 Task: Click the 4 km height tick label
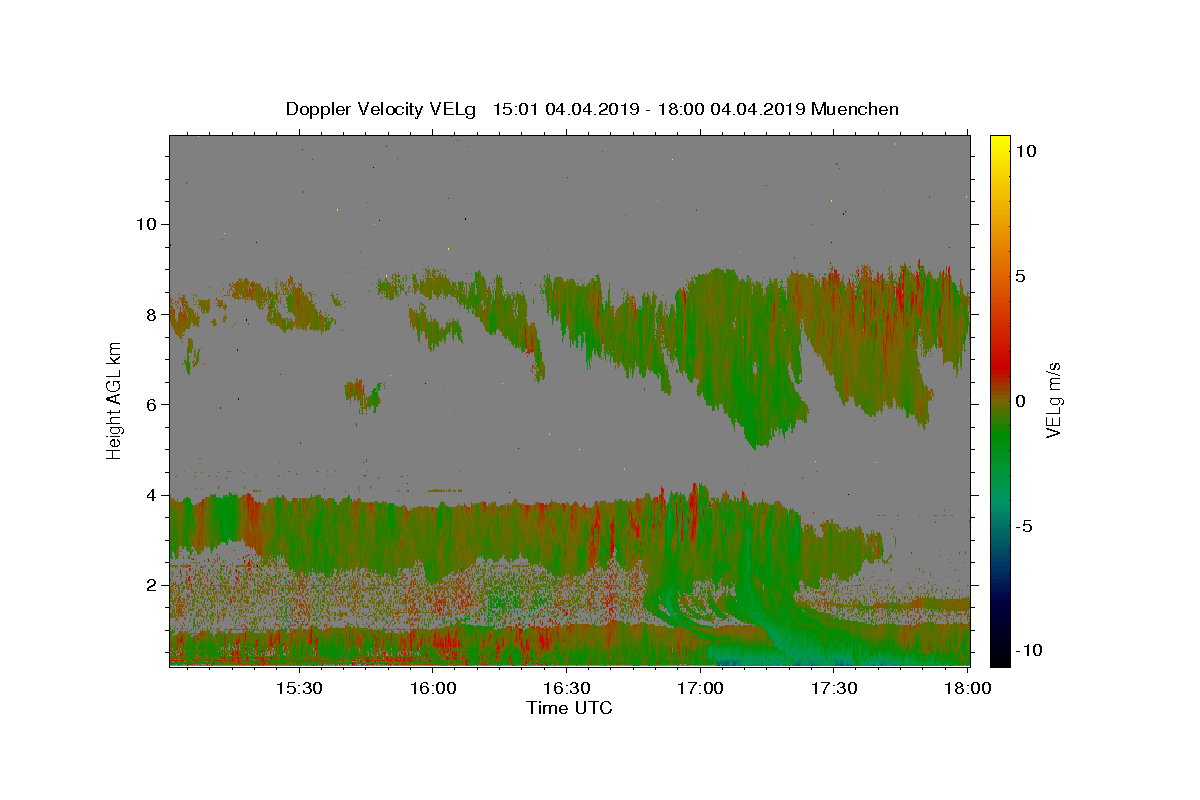tap(150, 495)
